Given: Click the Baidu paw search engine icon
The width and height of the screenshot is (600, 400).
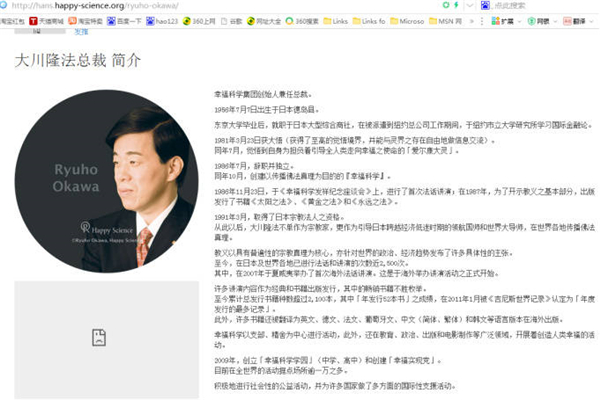Looking at the screenshot, I should click(485, 5).
